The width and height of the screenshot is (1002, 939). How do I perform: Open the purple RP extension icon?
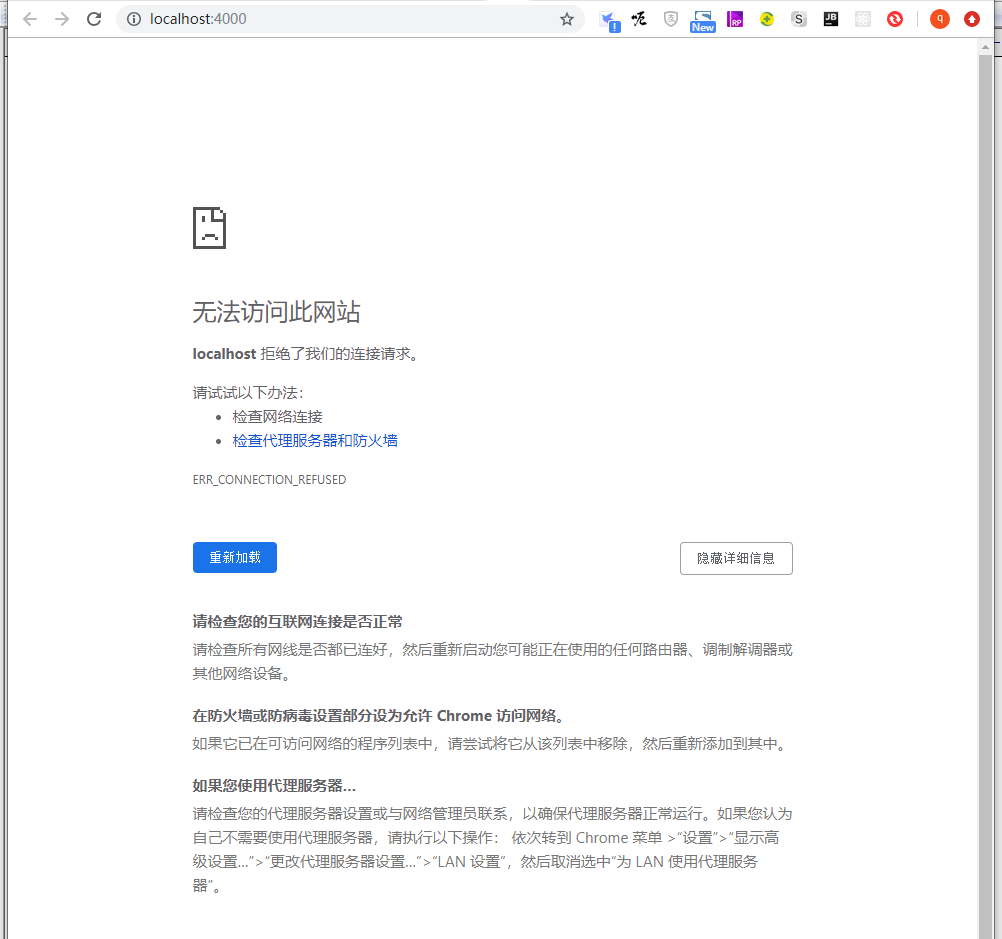pyautogui.click(x=735, y=19)
